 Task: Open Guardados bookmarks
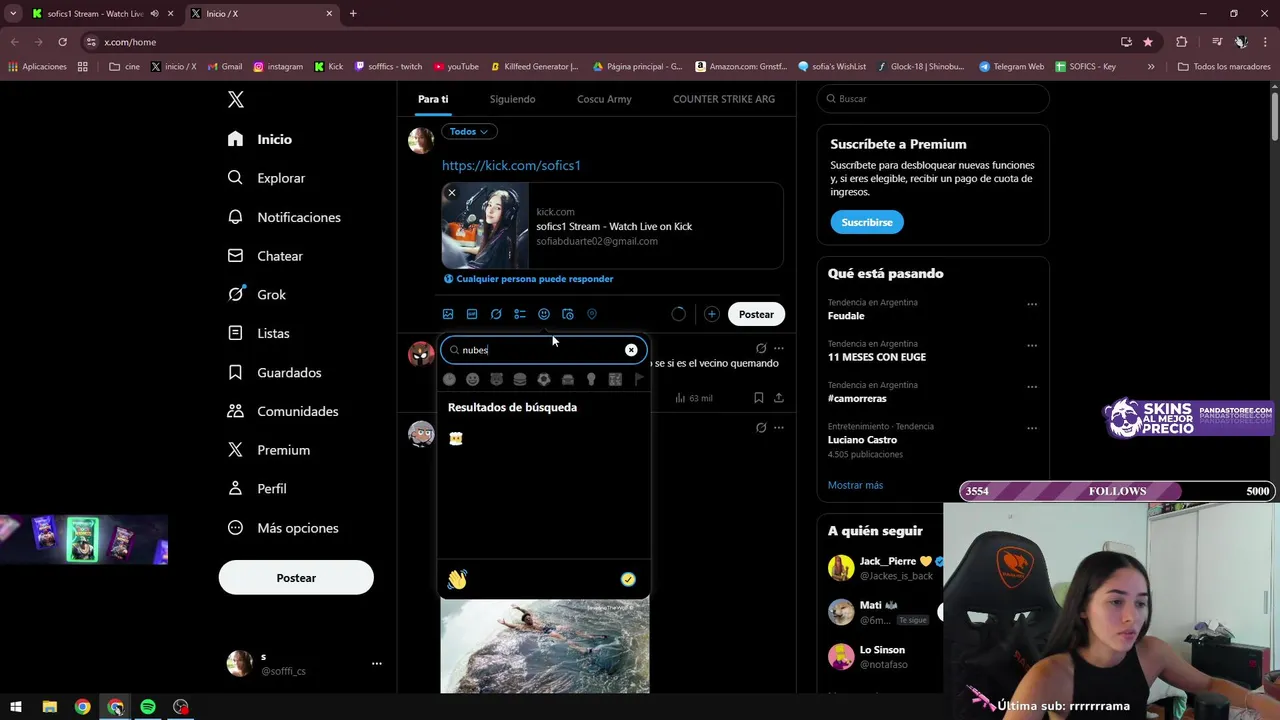point(274,372)
